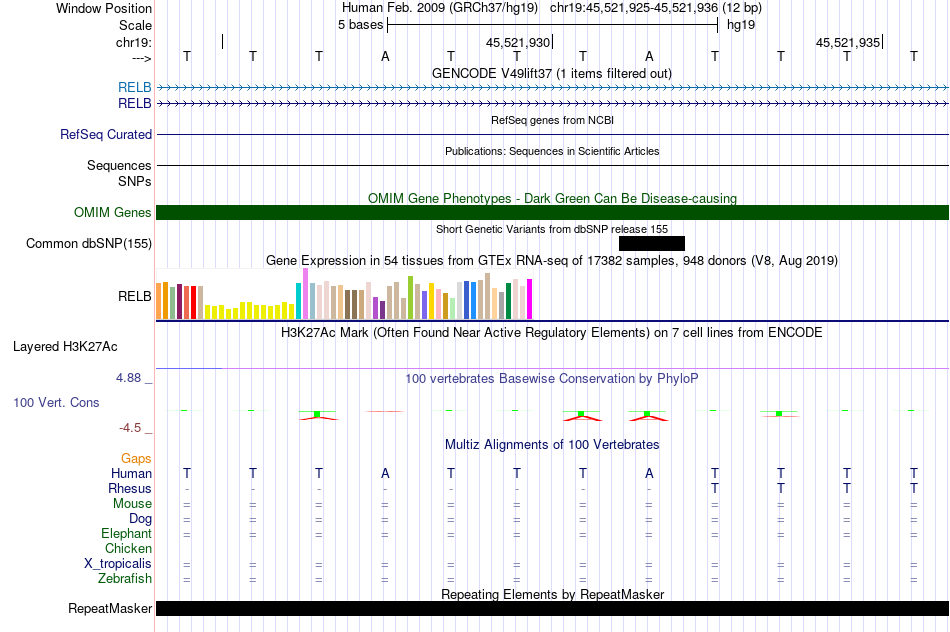Click the SNPs track label
Viewport: 950px width, 632px height.
tap(135, 181)
